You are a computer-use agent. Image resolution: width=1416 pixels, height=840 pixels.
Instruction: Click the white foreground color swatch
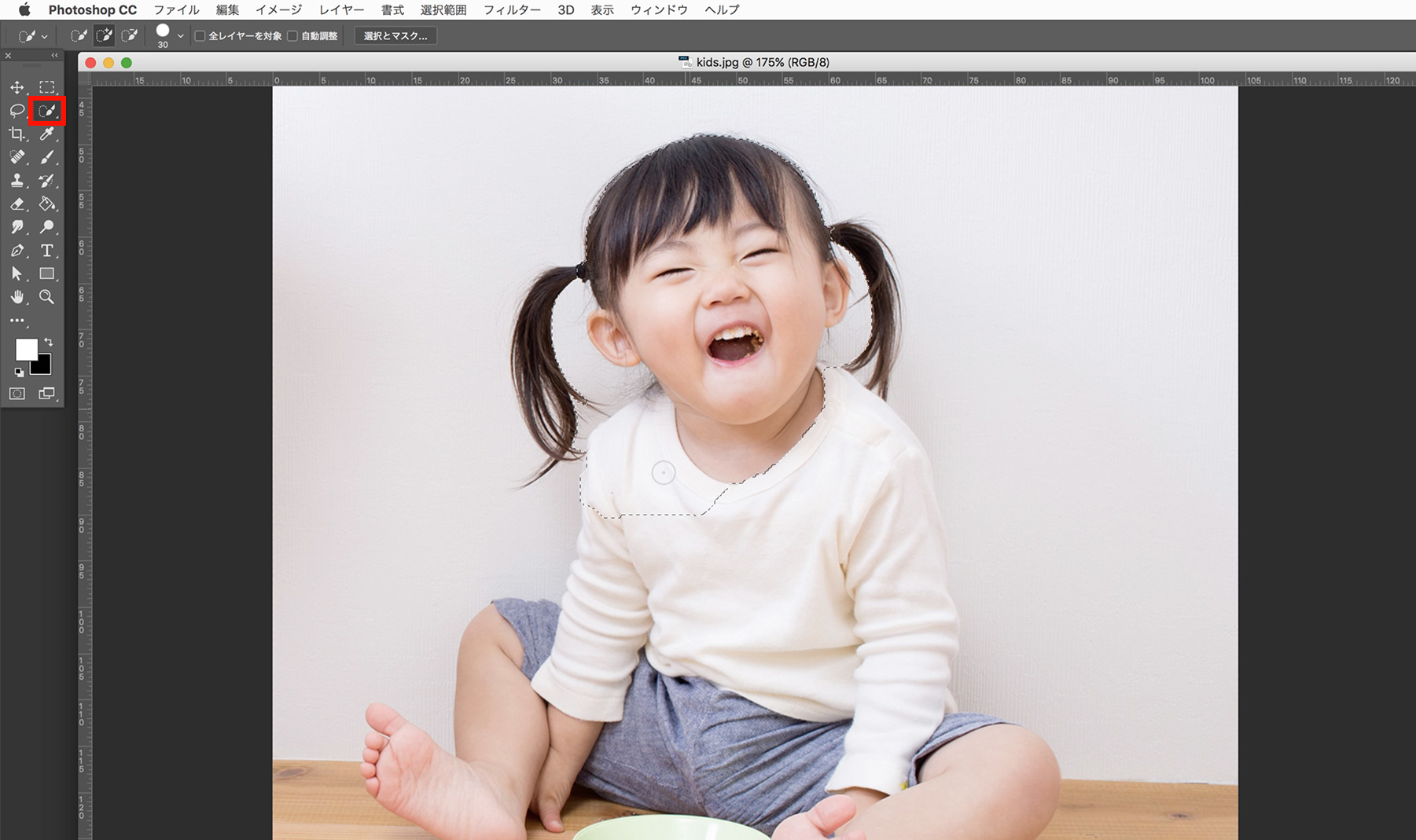coord(26,349)
